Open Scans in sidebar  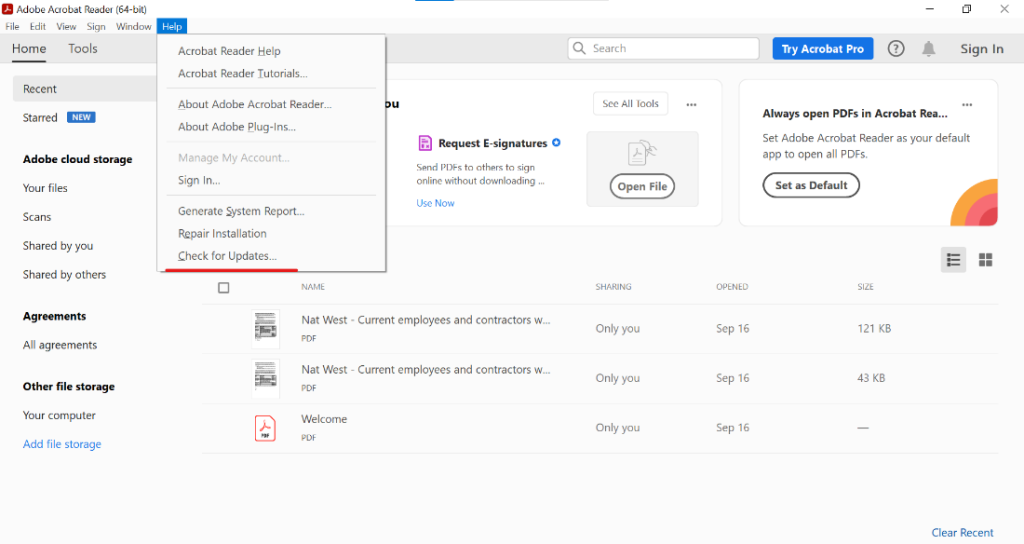pos(37,217)
